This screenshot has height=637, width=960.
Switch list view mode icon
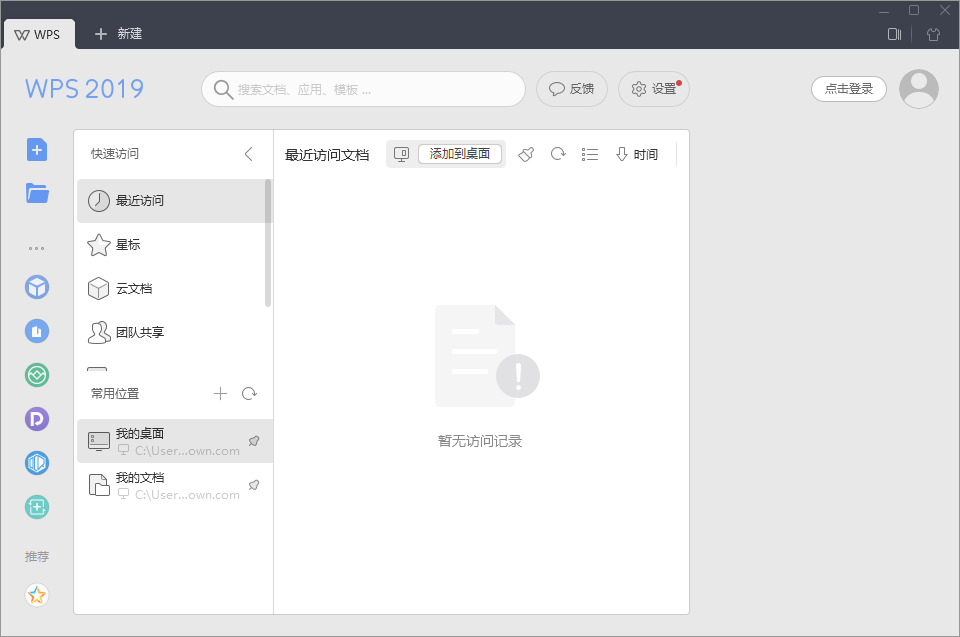click(x=590, y=154)
